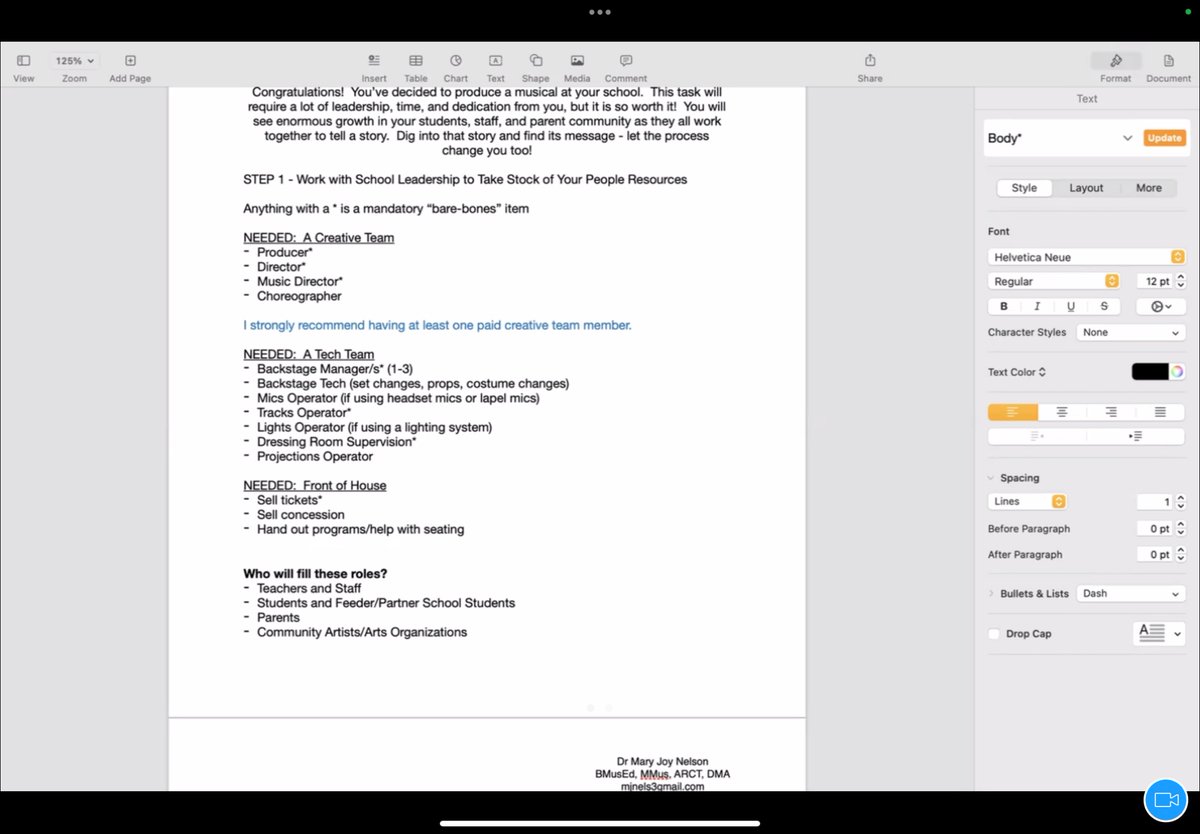Viewport: 1200px width, 834px height.
Task: Click the Add Page icon
Action: (130, 61)
